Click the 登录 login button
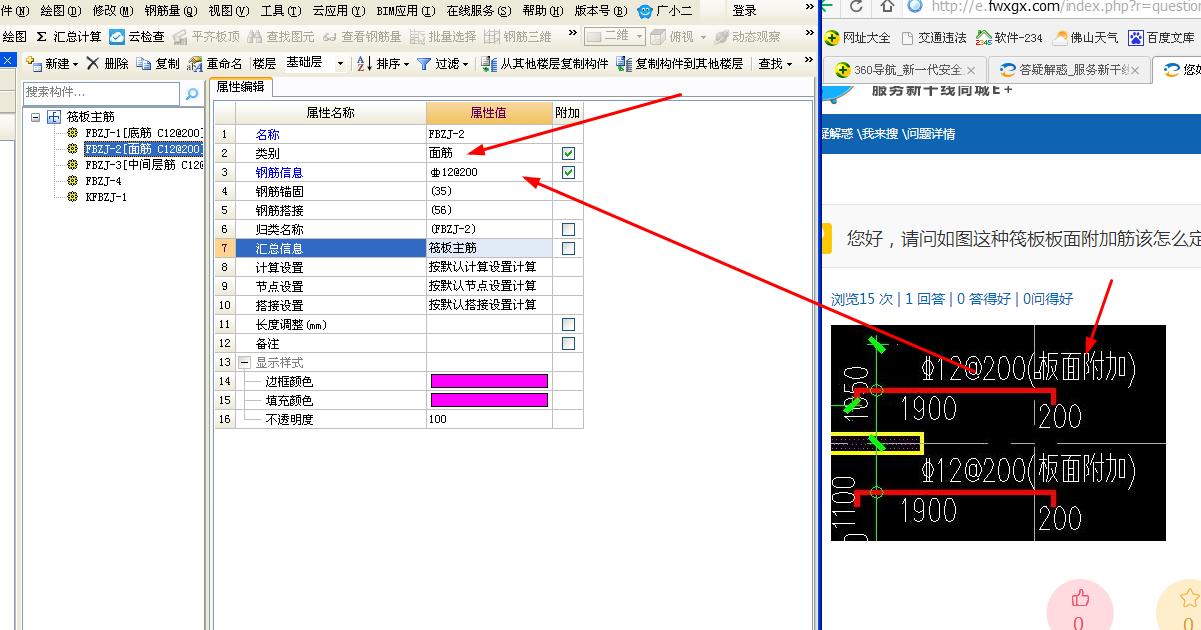Viewport: 1201px width, 630px height. 744,11
